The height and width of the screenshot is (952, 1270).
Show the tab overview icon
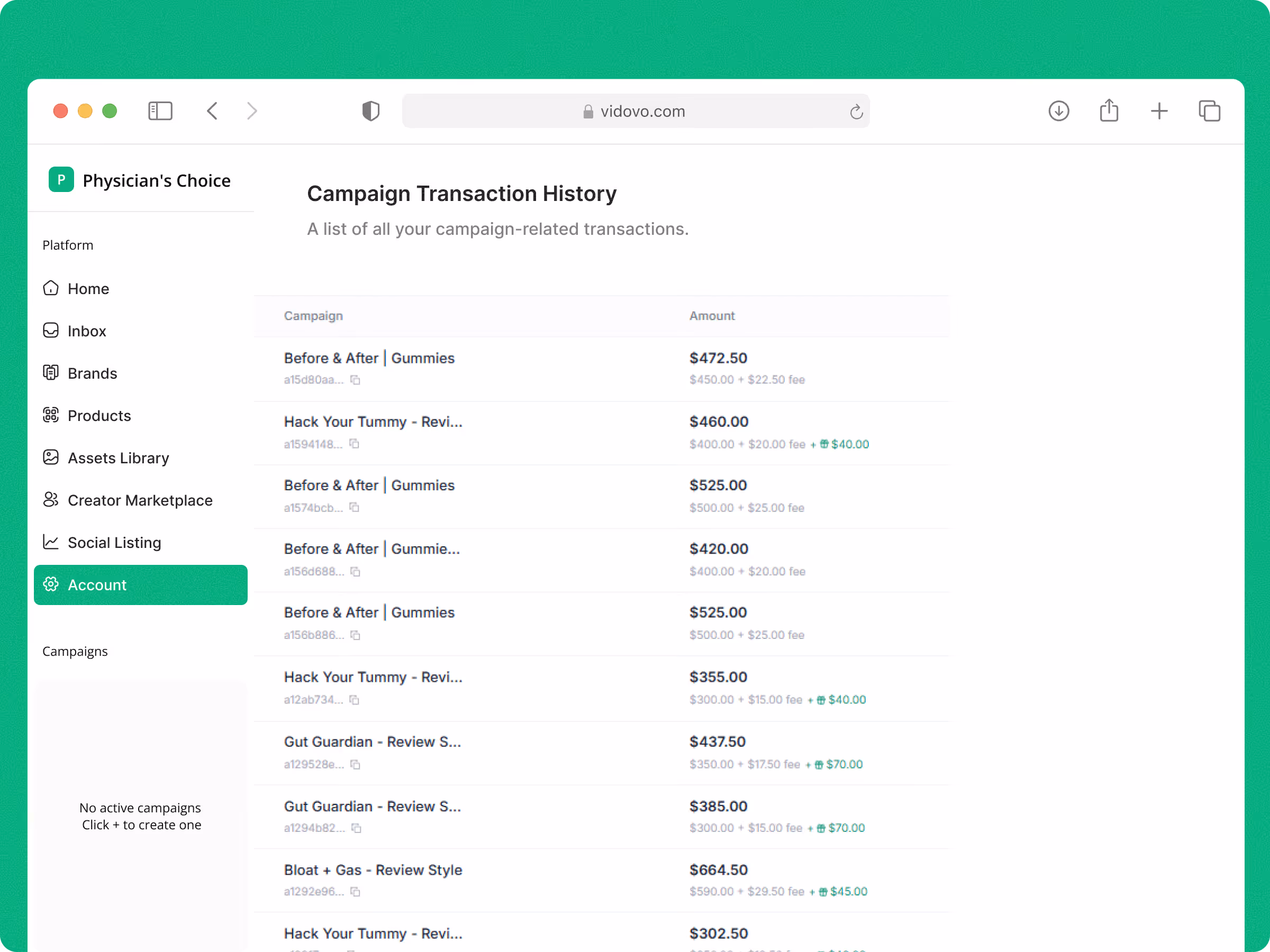click(1209, 111)
